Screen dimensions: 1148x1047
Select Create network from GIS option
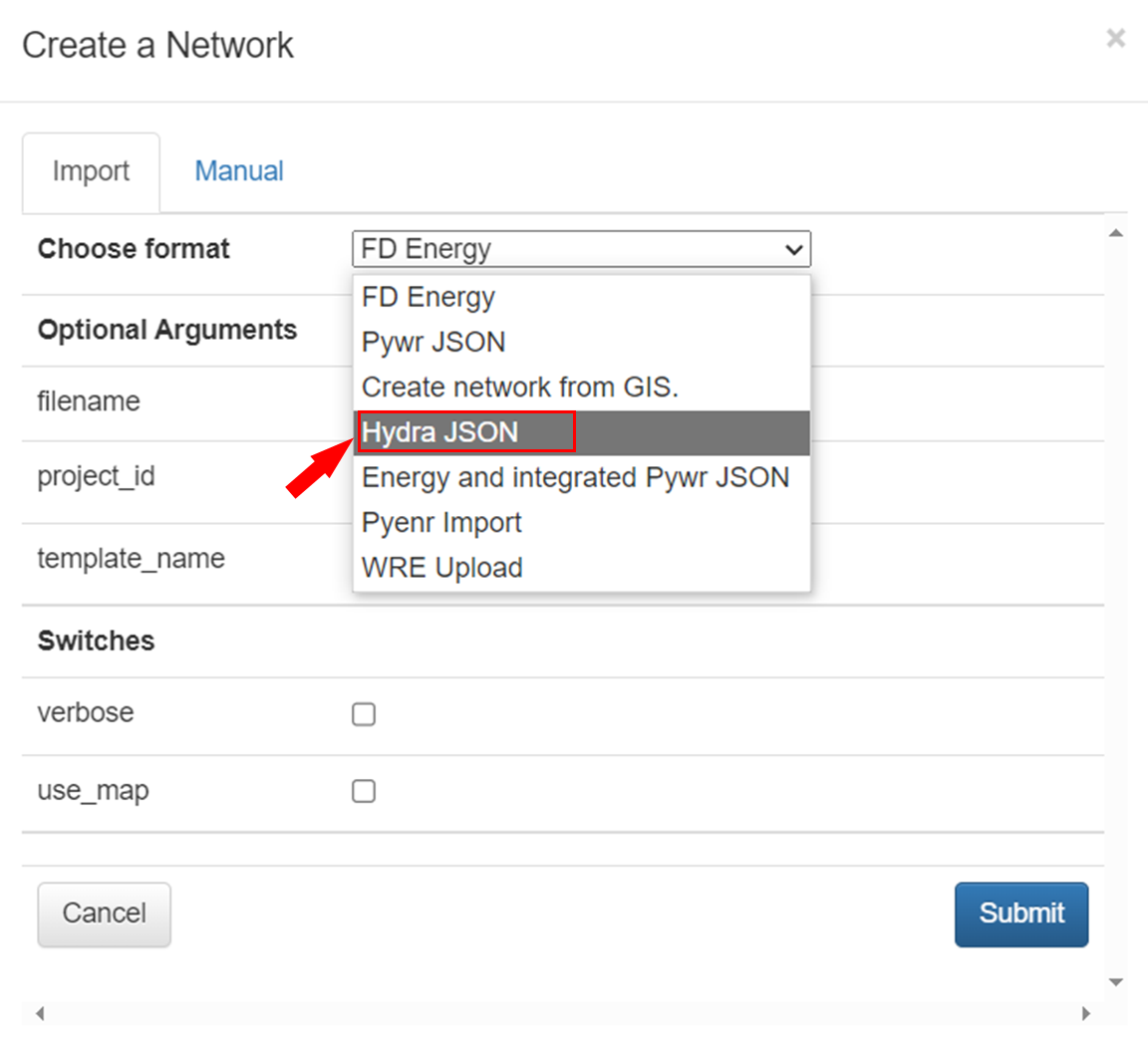pos(519,387)
